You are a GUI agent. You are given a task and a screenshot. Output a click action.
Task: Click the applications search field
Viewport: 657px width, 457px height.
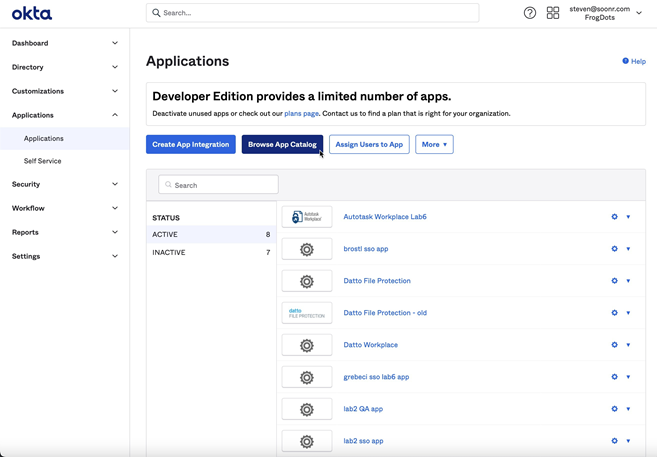click(x=219, y=185)
